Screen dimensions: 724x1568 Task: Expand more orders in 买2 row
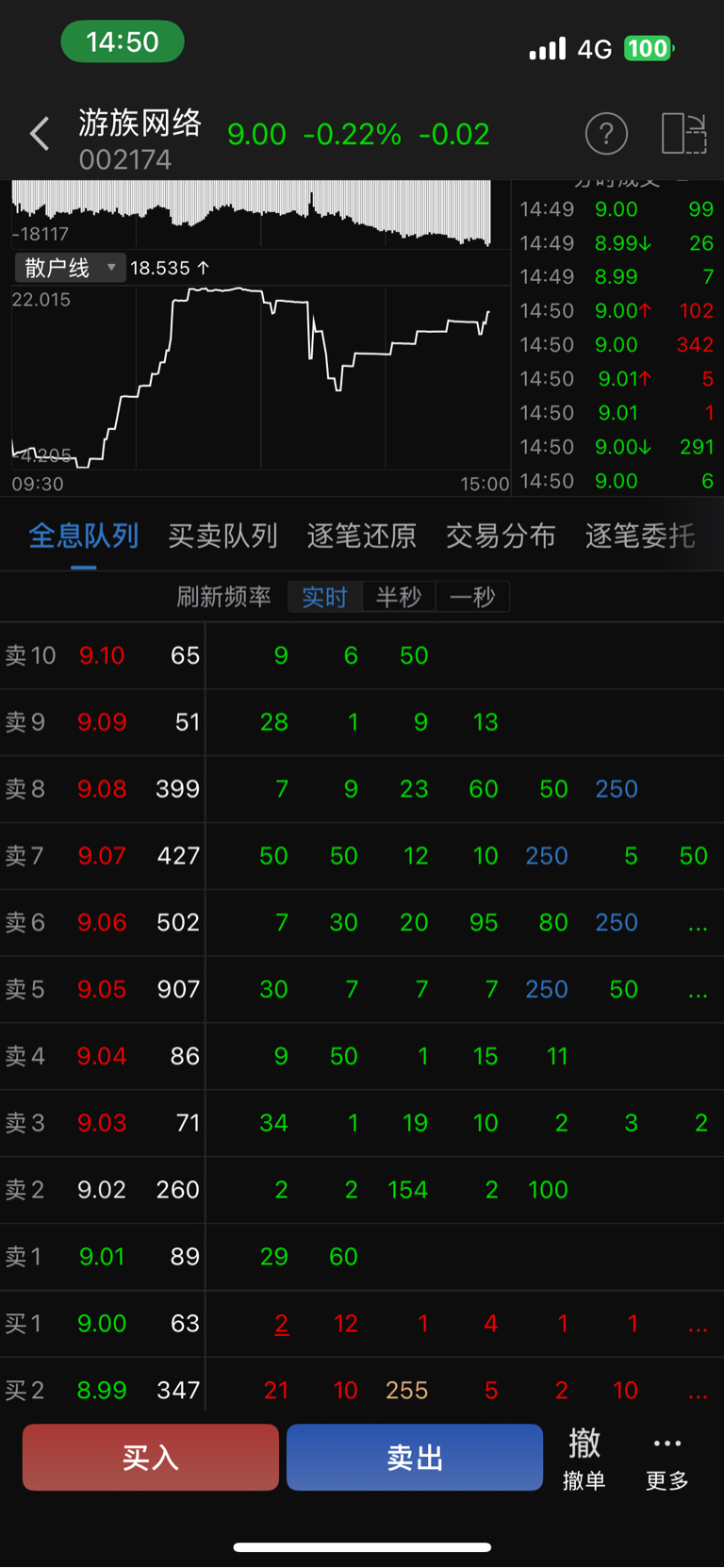click(x=698, y=1392)
